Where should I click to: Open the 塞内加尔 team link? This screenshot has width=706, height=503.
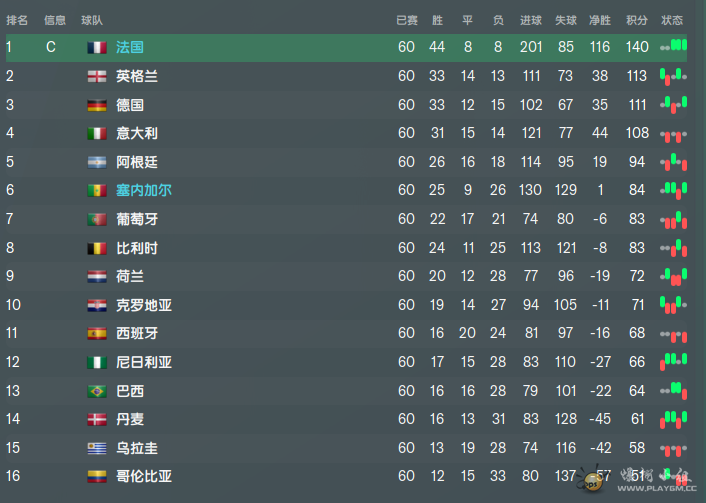(144, 190)
